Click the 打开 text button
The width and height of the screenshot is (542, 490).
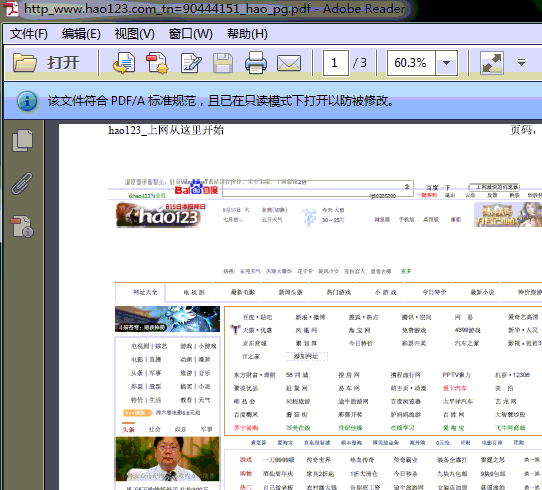tap(63, 63)
